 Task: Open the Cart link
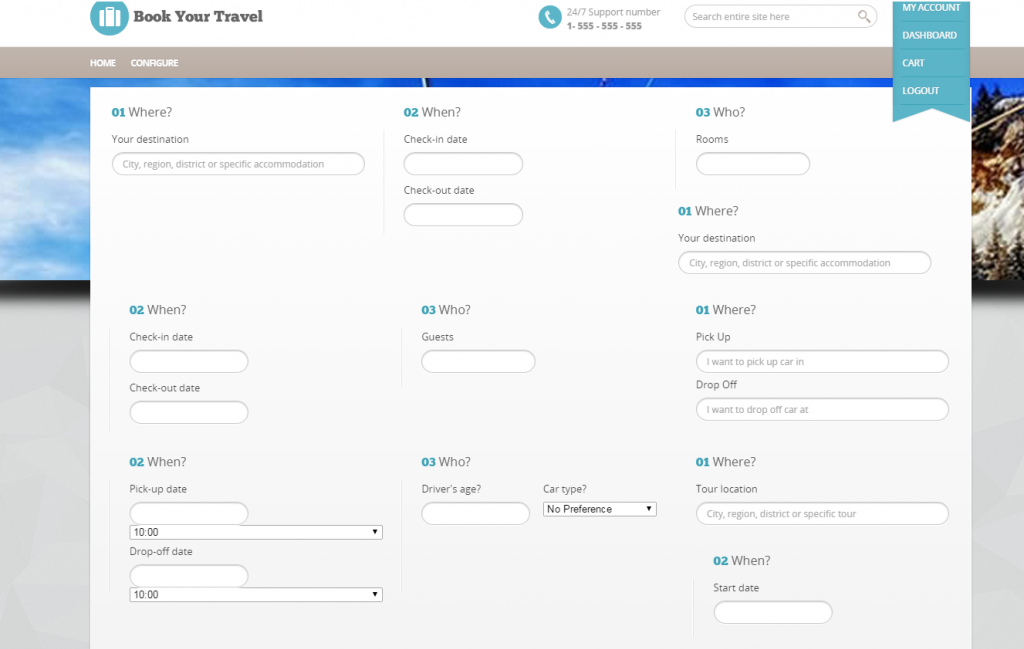point(913,63)
